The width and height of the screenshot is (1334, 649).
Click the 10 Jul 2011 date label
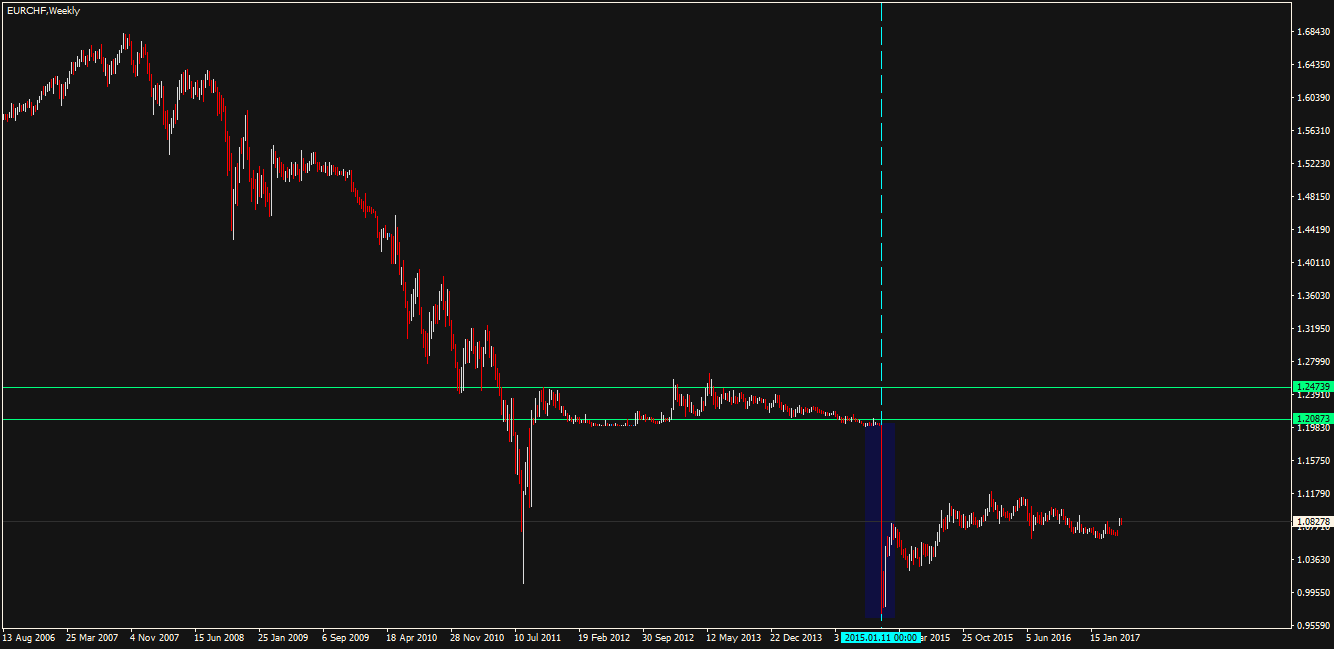pos(538,637)
